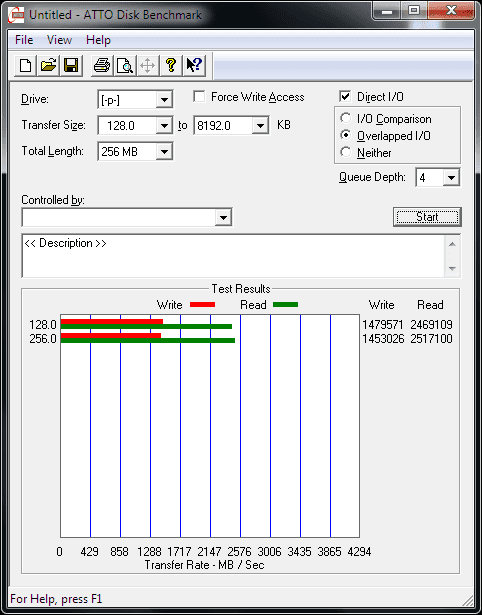Click the green read bar for 256.0
482x615 pixels.
[x=148, y=340]
